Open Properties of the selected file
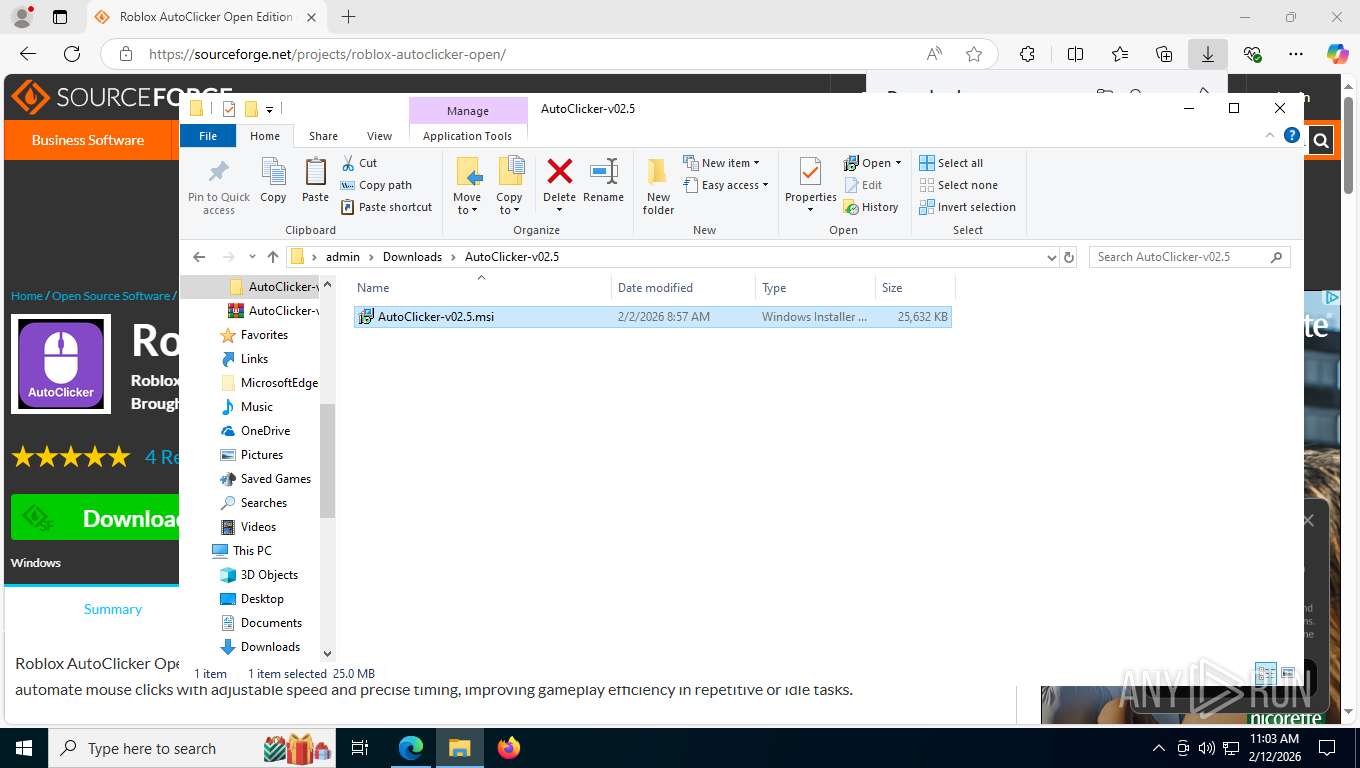This screenshot has height=768, width=1360. click(x=810, y=186)
